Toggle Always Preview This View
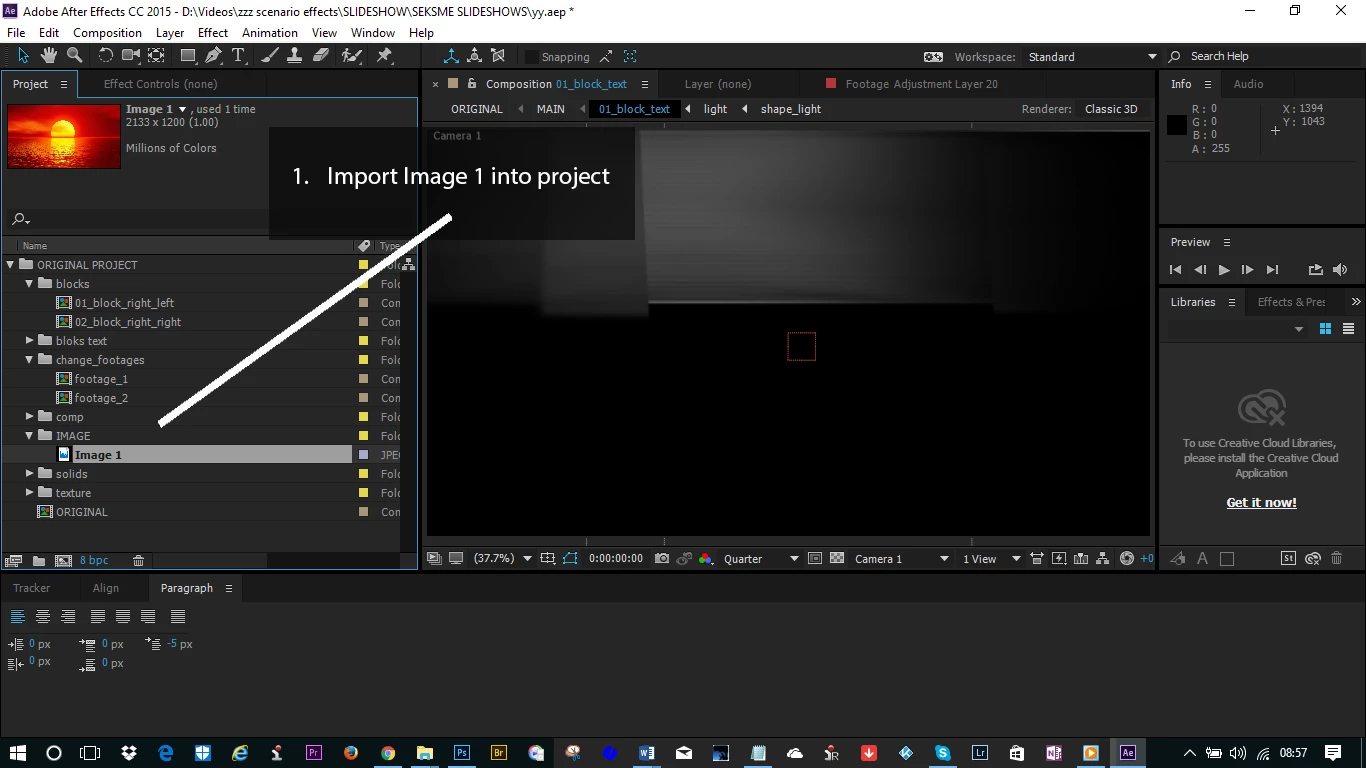Image resolution: width=1366 pixels, height=768 pixels. tap(434, 559)
